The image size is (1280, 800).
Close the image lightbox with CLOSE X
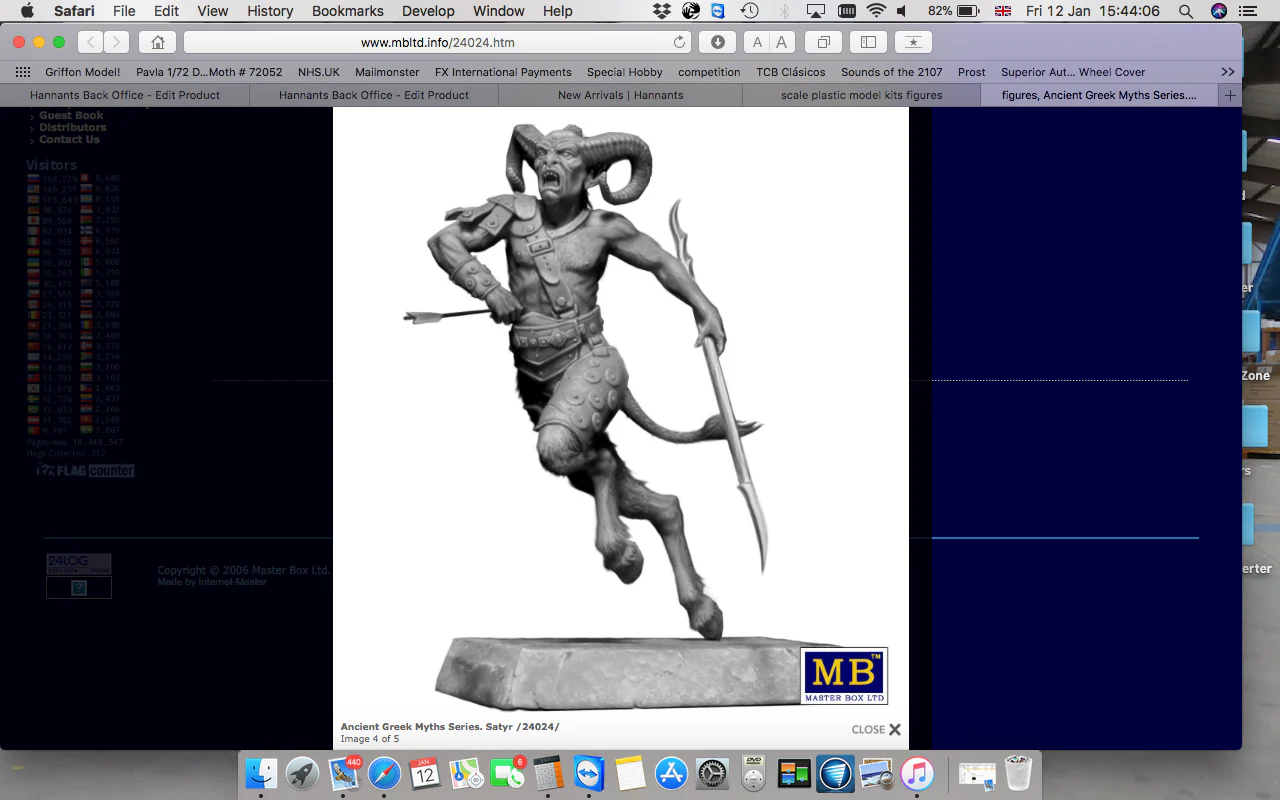(876, 730)
